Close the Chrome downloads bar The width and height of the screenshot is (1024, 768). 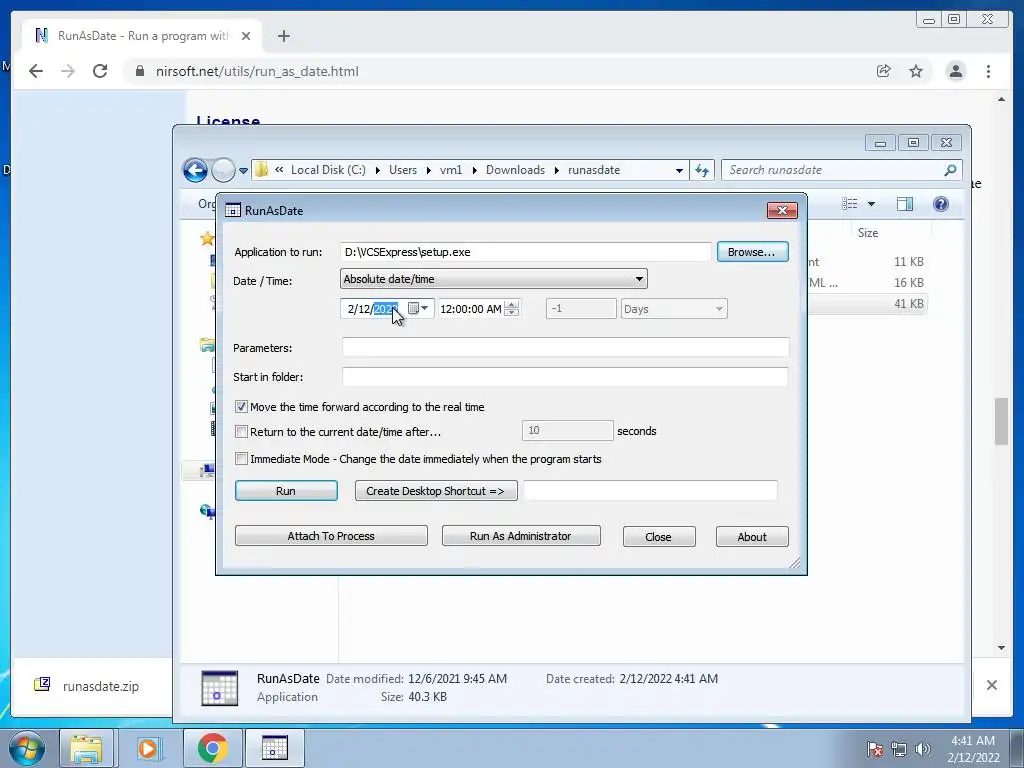(x=992, y=685)
